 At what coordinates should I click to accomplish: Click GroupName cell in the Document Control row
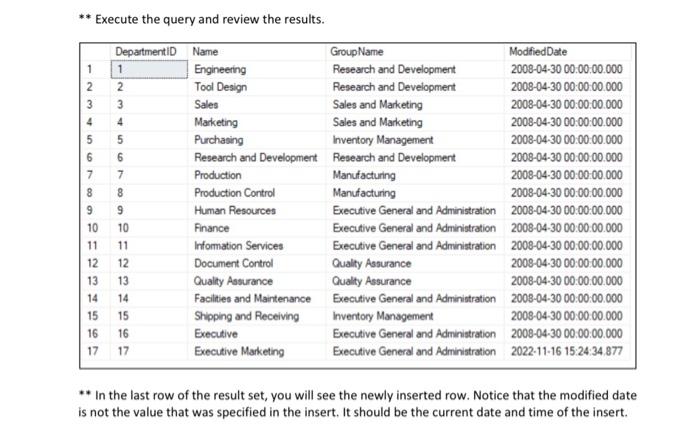pyautogui.click(x=415, y=263)
